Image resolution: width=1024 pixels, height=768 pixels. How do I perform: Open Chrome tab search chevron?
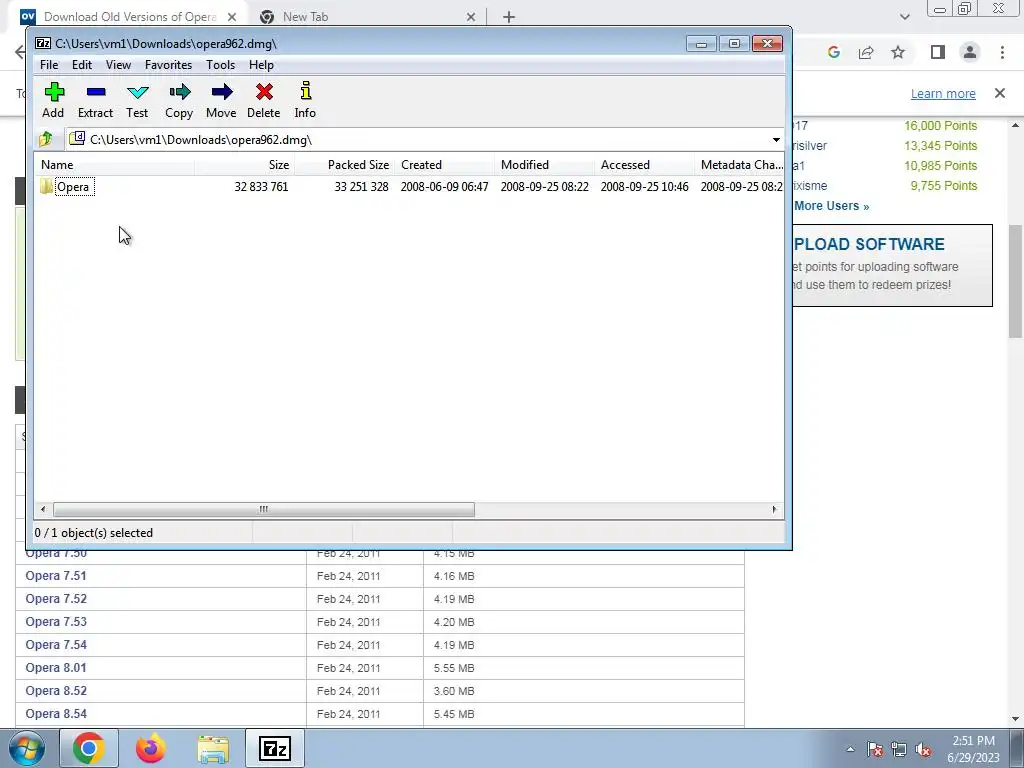click(904, 17)
